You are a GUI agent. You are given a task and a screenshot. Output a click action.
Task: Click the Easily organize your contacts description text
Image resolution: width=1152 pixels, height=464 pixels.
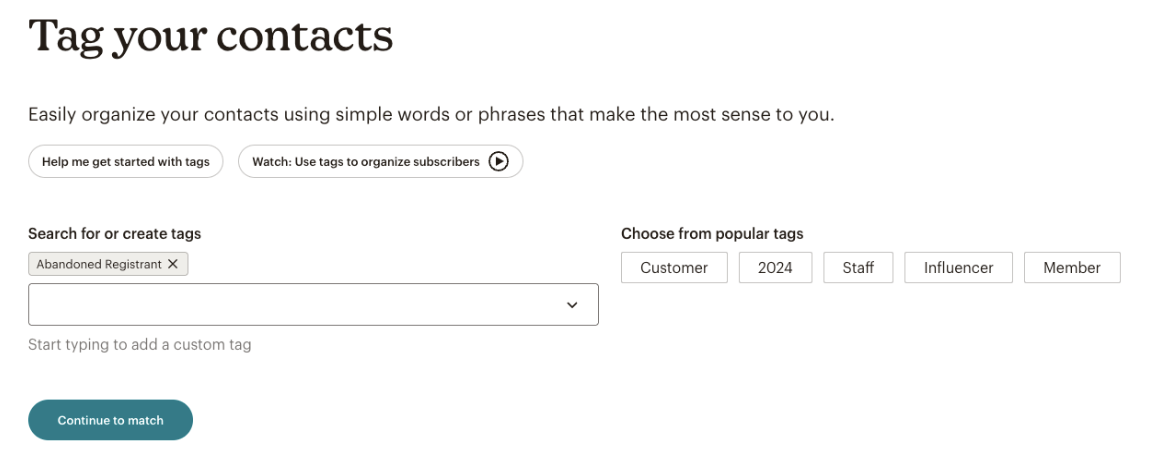[x=431, y=115]
